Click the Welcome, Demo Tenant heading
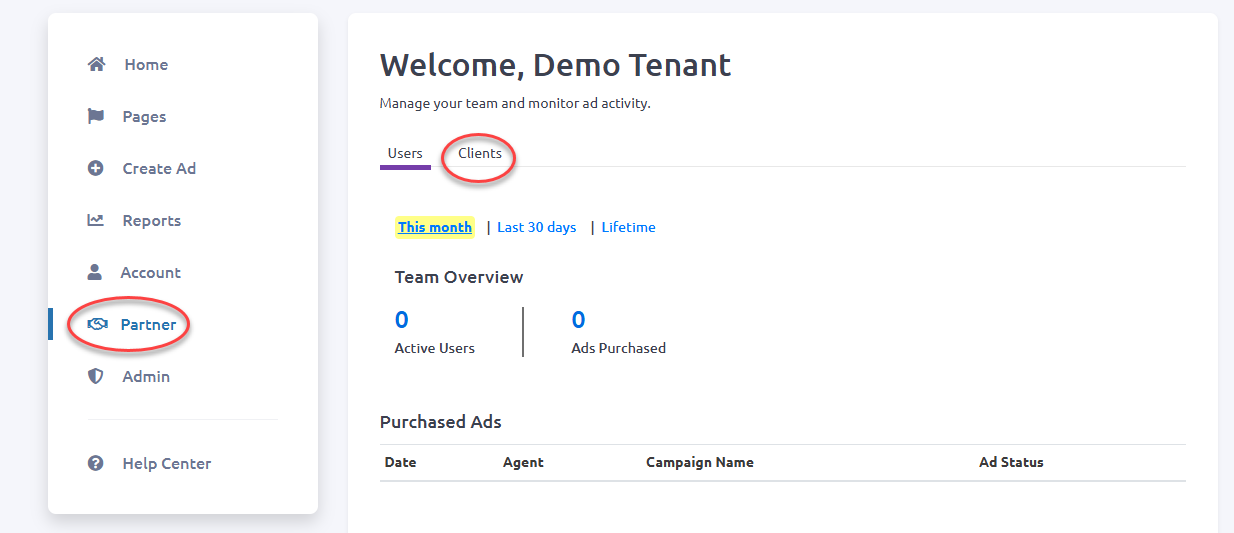1234x533 pixels. pos(556,65)
